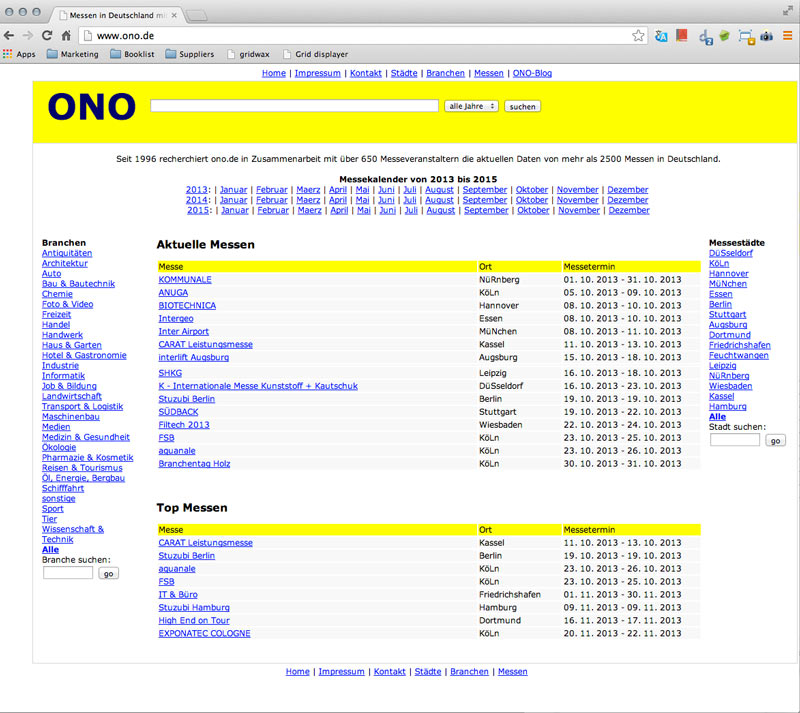800x713 pixels.
Task: Open the Inter Airport fair link
Action: pyautogui.click(x=183, y=331)
